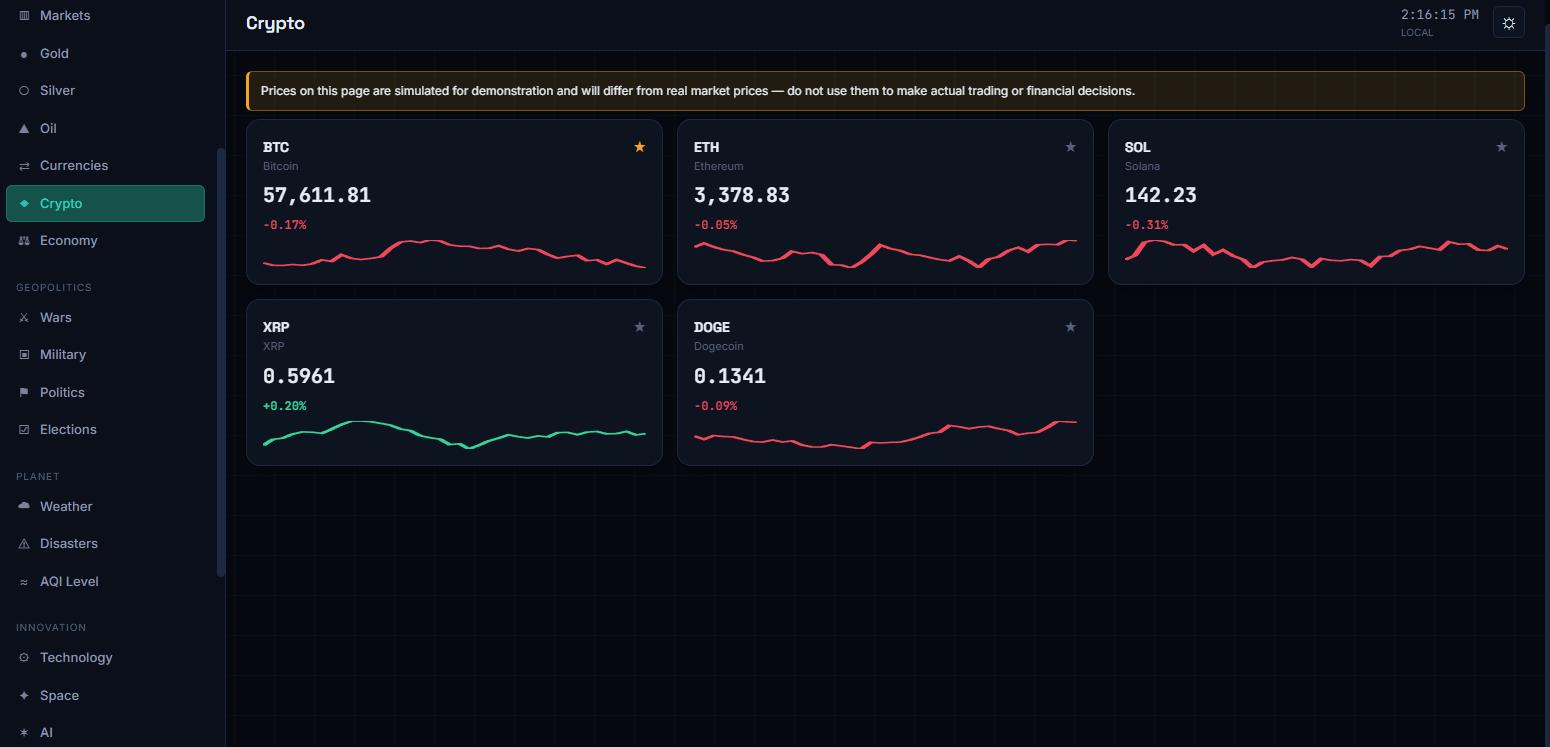Go to the Gold page
This screenshot has height=747, width=1550.
coord(105,54)
